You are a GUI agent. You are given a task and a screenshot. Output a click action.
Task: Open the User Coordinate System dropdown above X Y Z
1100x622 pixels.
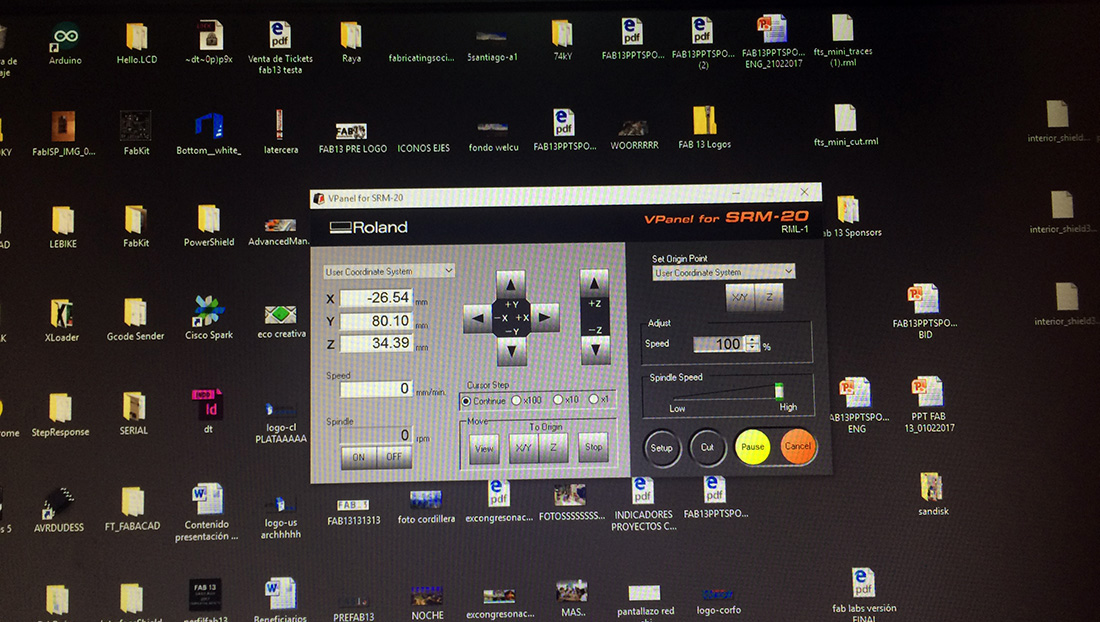coord(389,271)
